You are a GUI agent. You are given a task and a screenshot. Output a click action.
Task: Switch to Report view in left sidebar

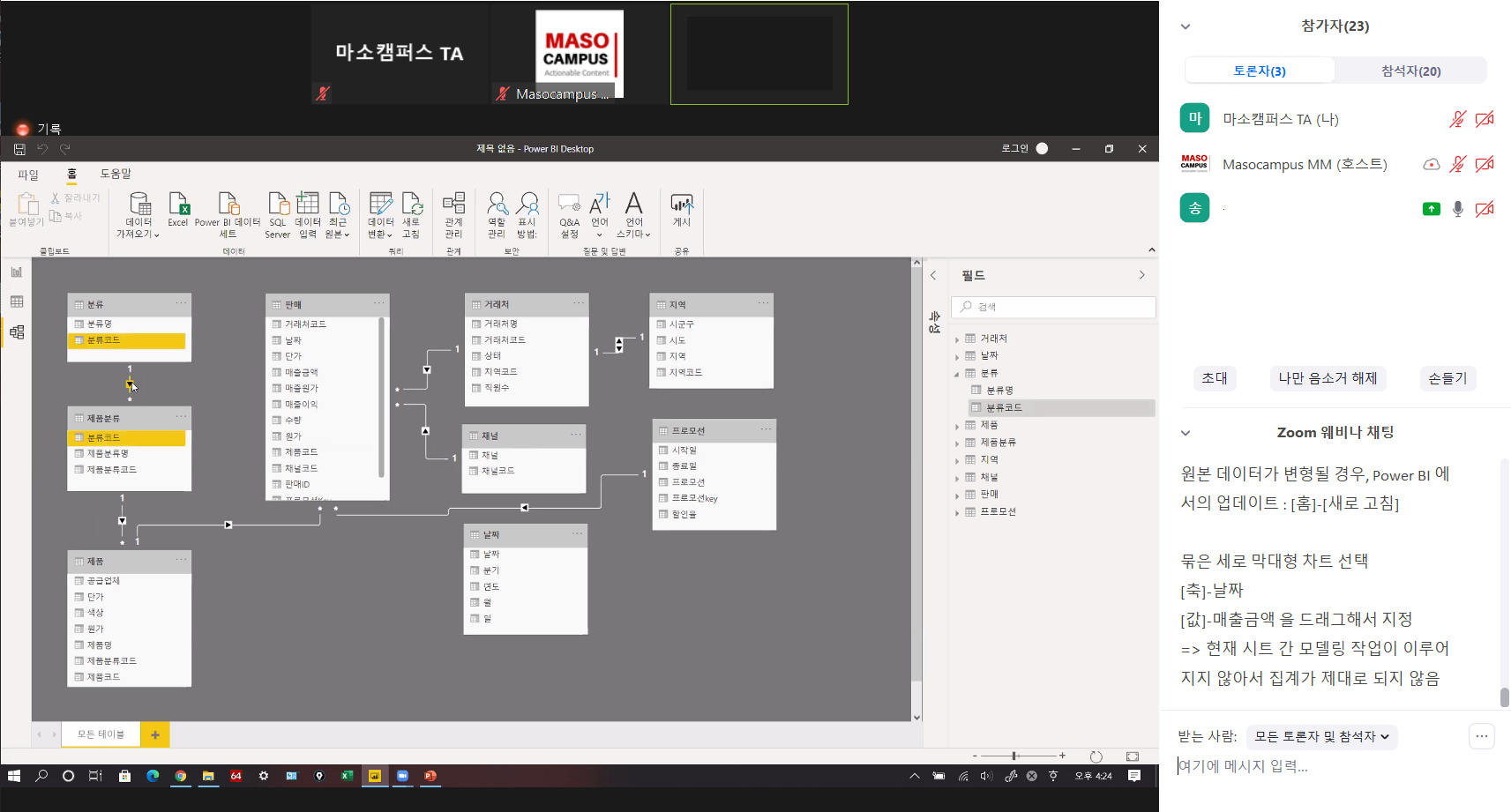click(17, 272)
